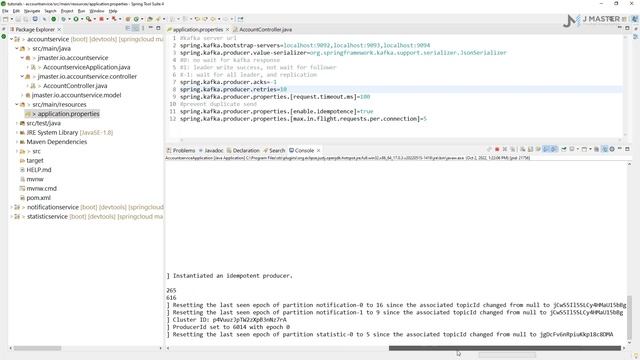Click the green Run toolbar icon
The width and height of the screenshot is (640, 360).
(x=76, y=19)
